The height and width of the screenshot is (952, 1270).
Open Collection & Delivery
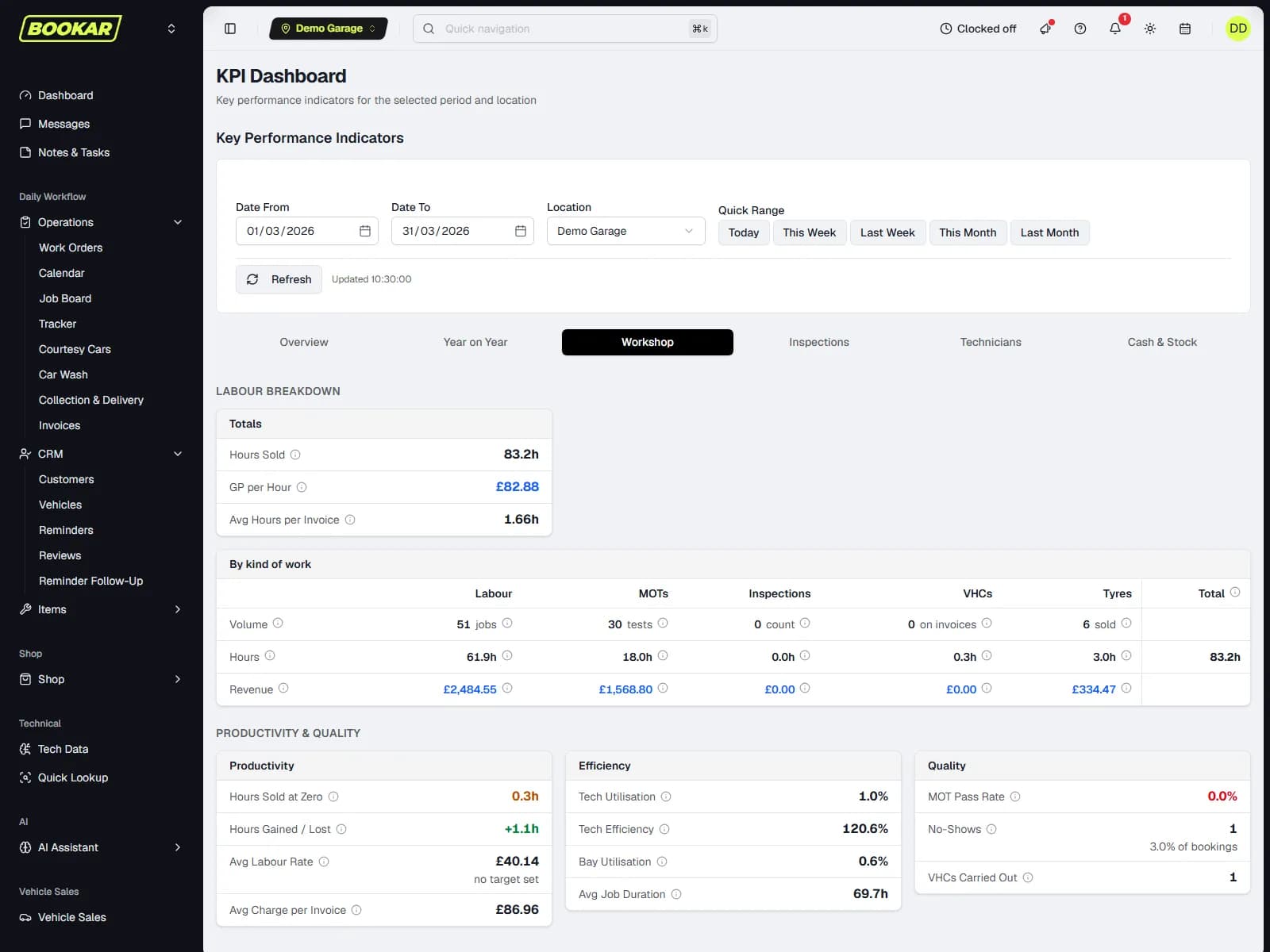[91, 400]
